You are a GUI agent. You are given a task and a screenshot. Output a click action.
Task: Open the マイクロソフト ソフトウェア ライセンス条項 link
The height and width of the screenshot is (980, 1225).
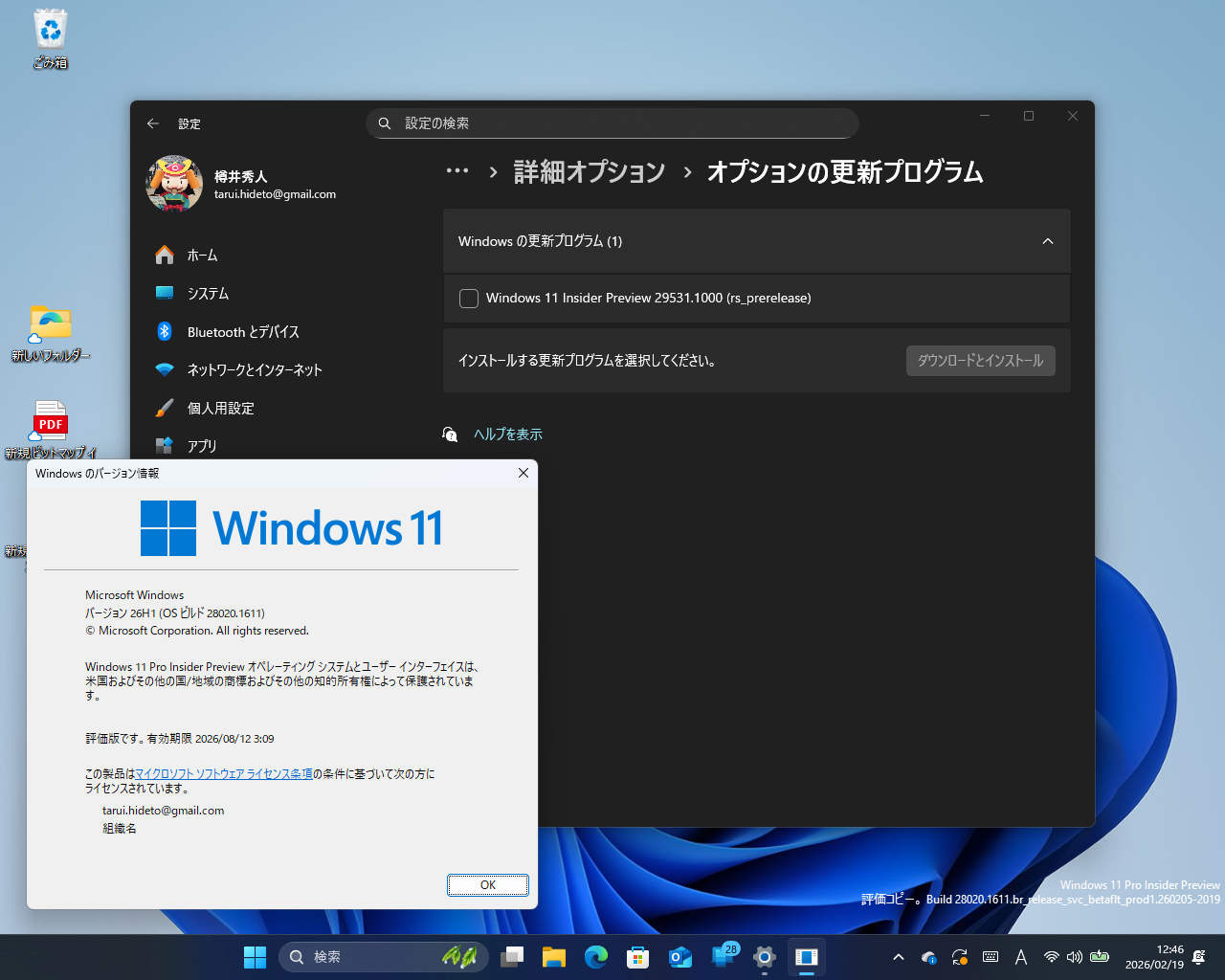coord(222,773)
